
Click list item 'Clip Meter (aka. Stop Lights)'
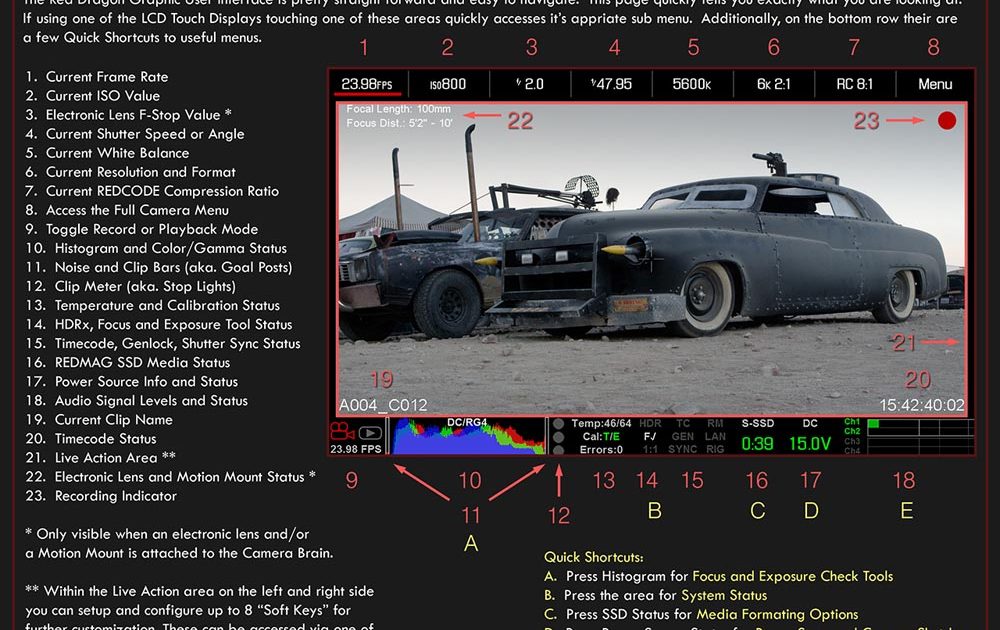(x=145, y=287)
